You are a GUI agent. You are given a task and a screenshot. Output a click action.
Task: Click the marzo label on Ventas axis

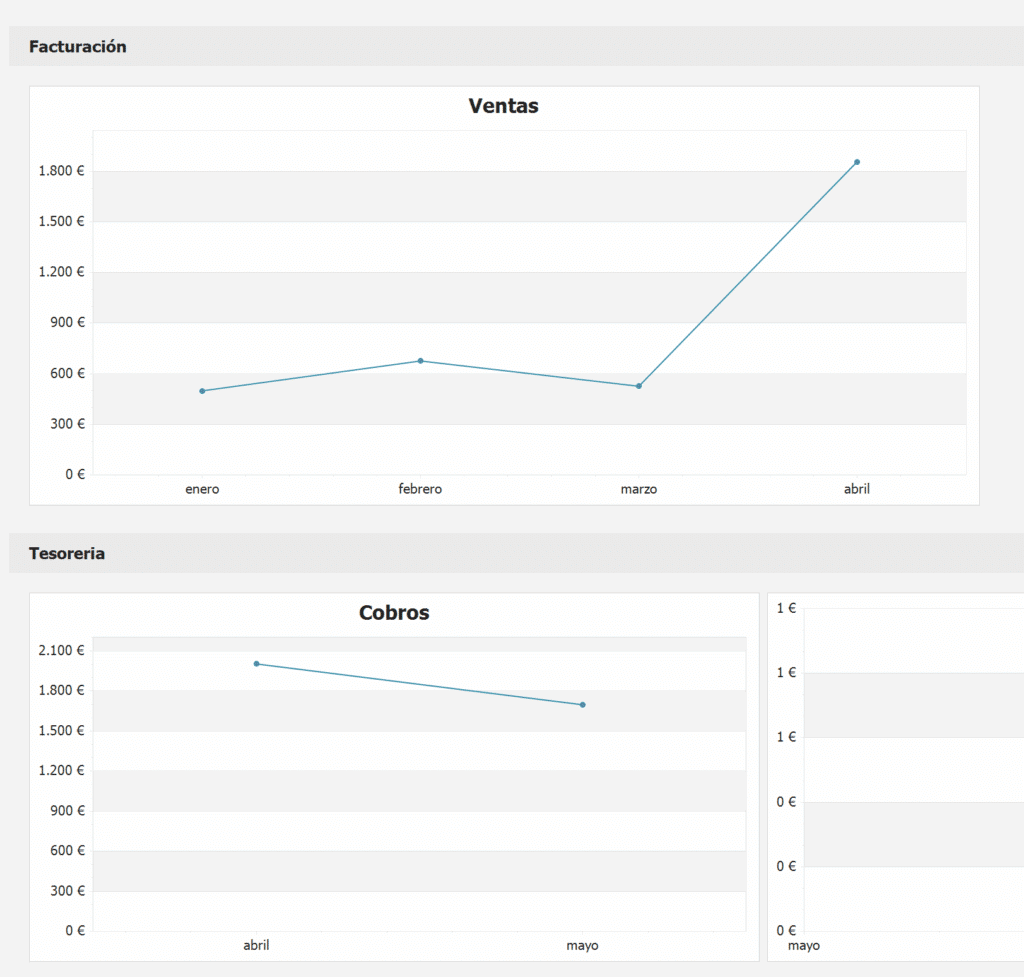pyautogui.click(x=639, y=489)
